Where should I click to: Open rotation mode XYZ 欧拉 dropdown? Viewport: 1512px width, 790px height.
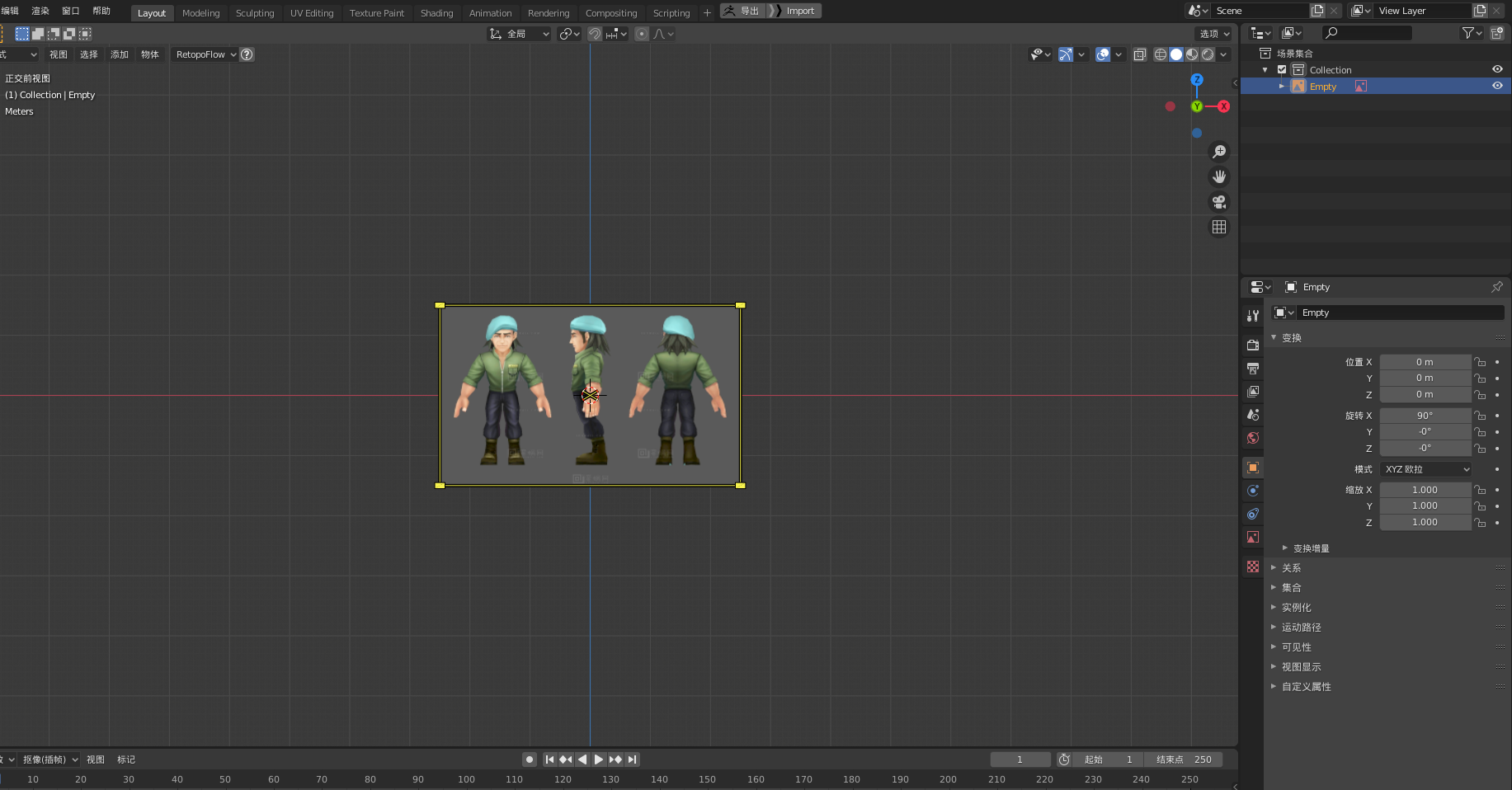click(1426, 469)
